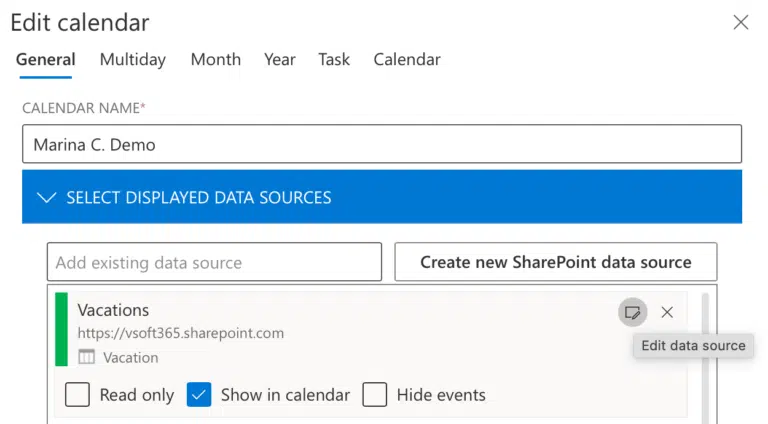Open the Add existing data source box
Viewport: 768px width, 424px height.
pos(215,262)
